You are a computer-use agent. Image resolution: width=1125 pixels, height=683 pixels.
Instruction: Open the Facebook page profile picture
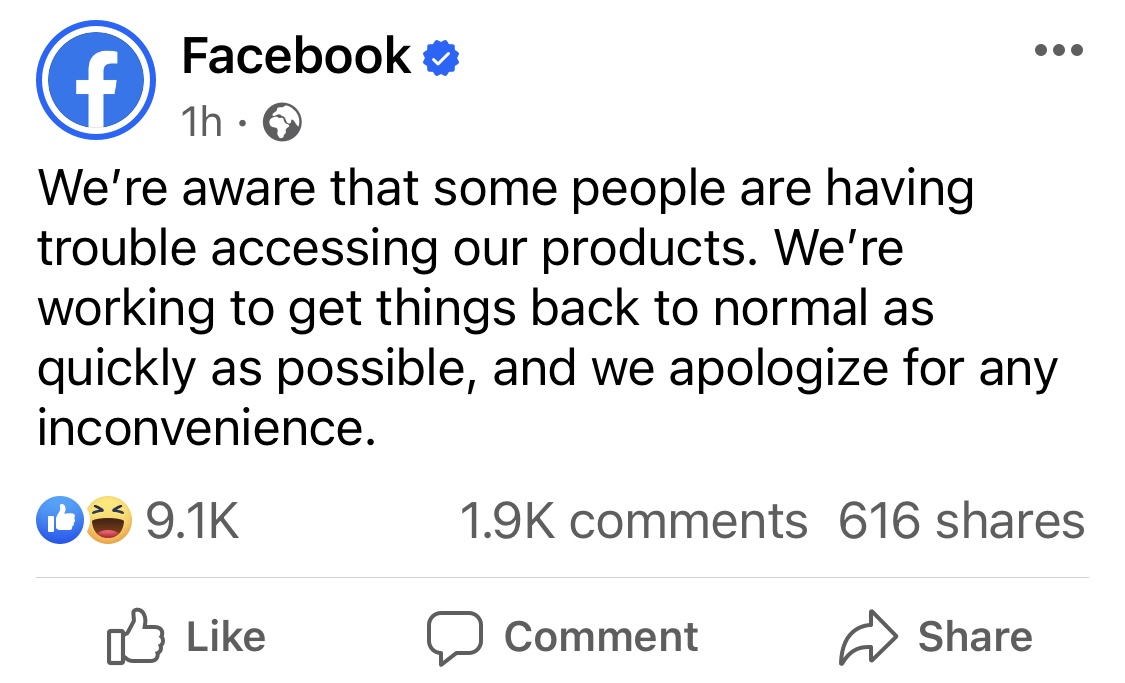pos(96,79)
